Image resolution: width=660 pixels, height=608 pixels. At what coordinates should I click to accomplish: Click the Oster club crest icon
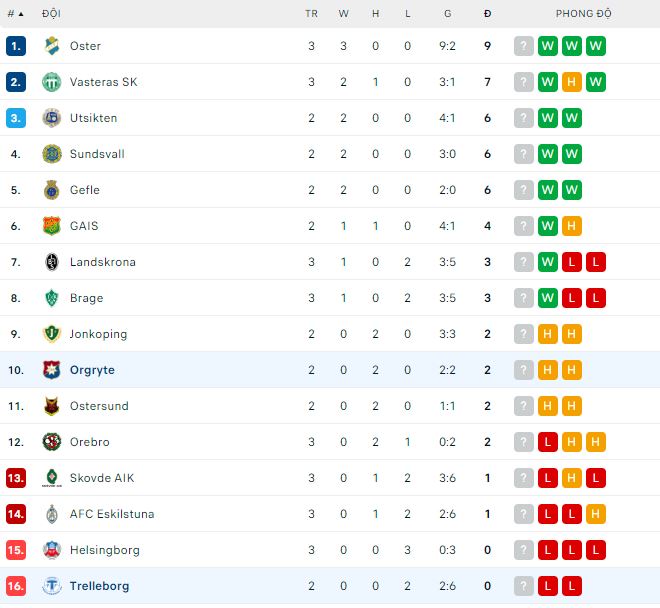click(52, 46)
